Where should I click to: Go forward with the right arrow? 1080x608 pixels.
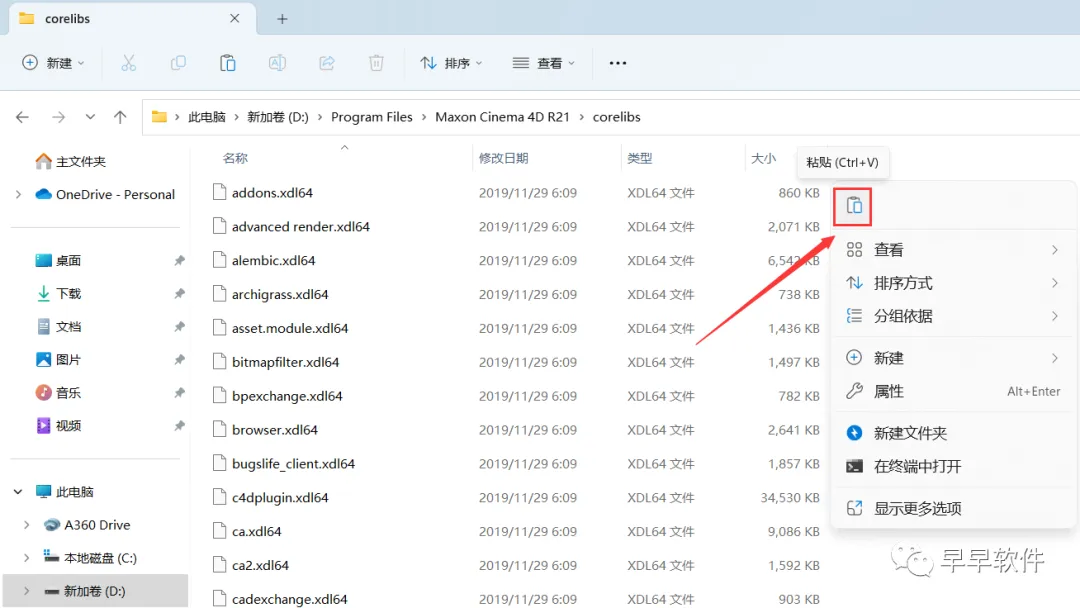pos(59,117)
